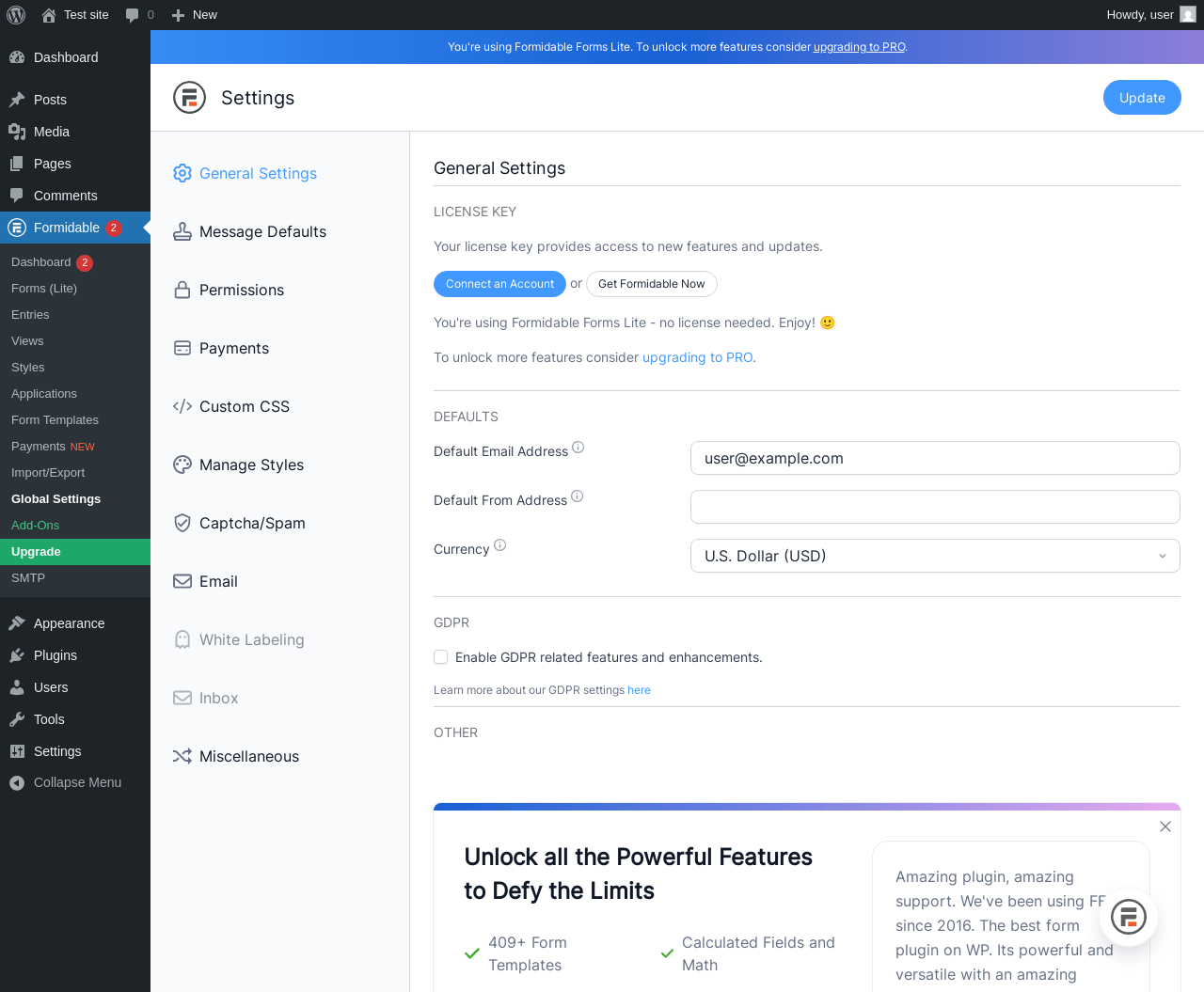Click the Formidable logo beside Settings heading
The height and width of the screenshot is (992, 1204).
(189, 97)
